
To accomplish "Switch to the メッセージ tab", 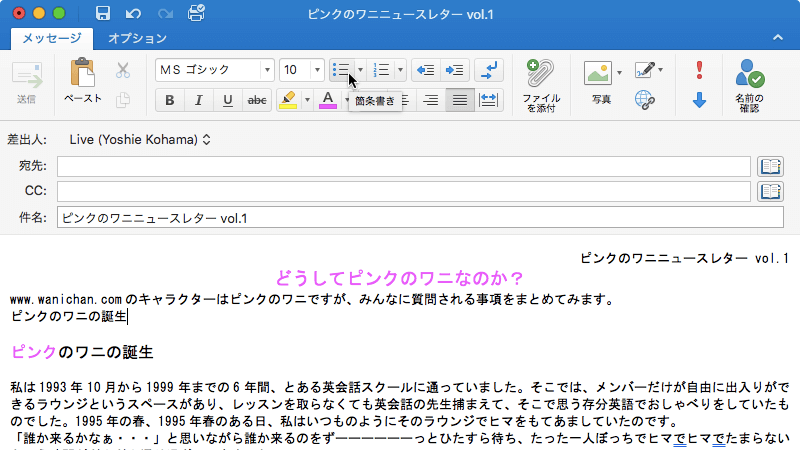I will (52, 38).
